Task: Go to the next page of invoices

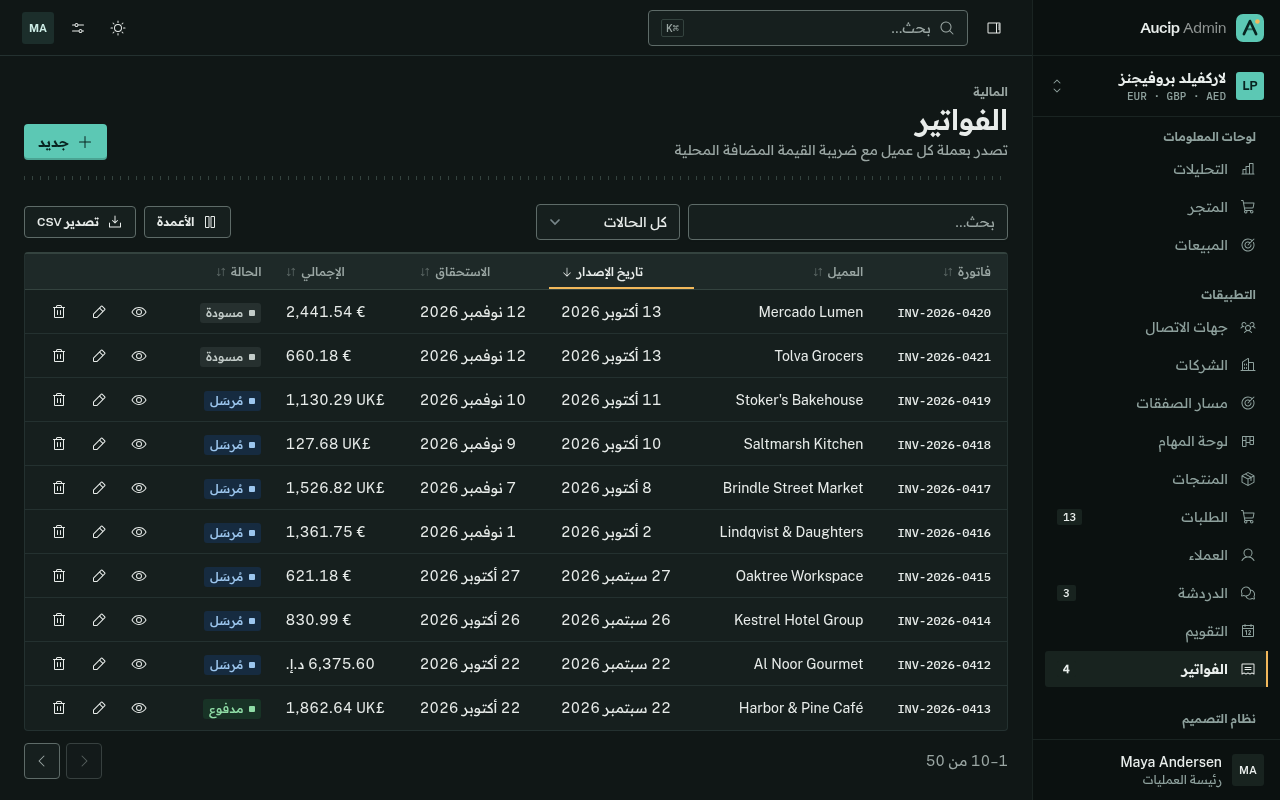Action: coord(42,761)
